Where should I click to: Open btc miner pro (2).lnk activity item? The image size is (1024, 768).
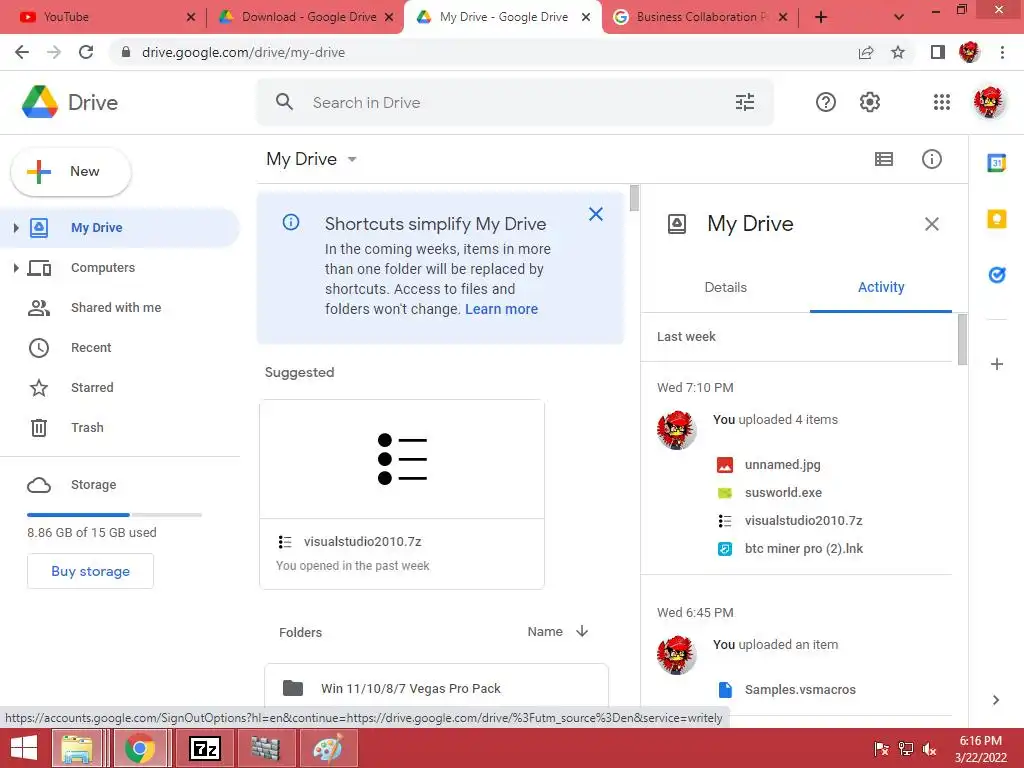[803, 549]
